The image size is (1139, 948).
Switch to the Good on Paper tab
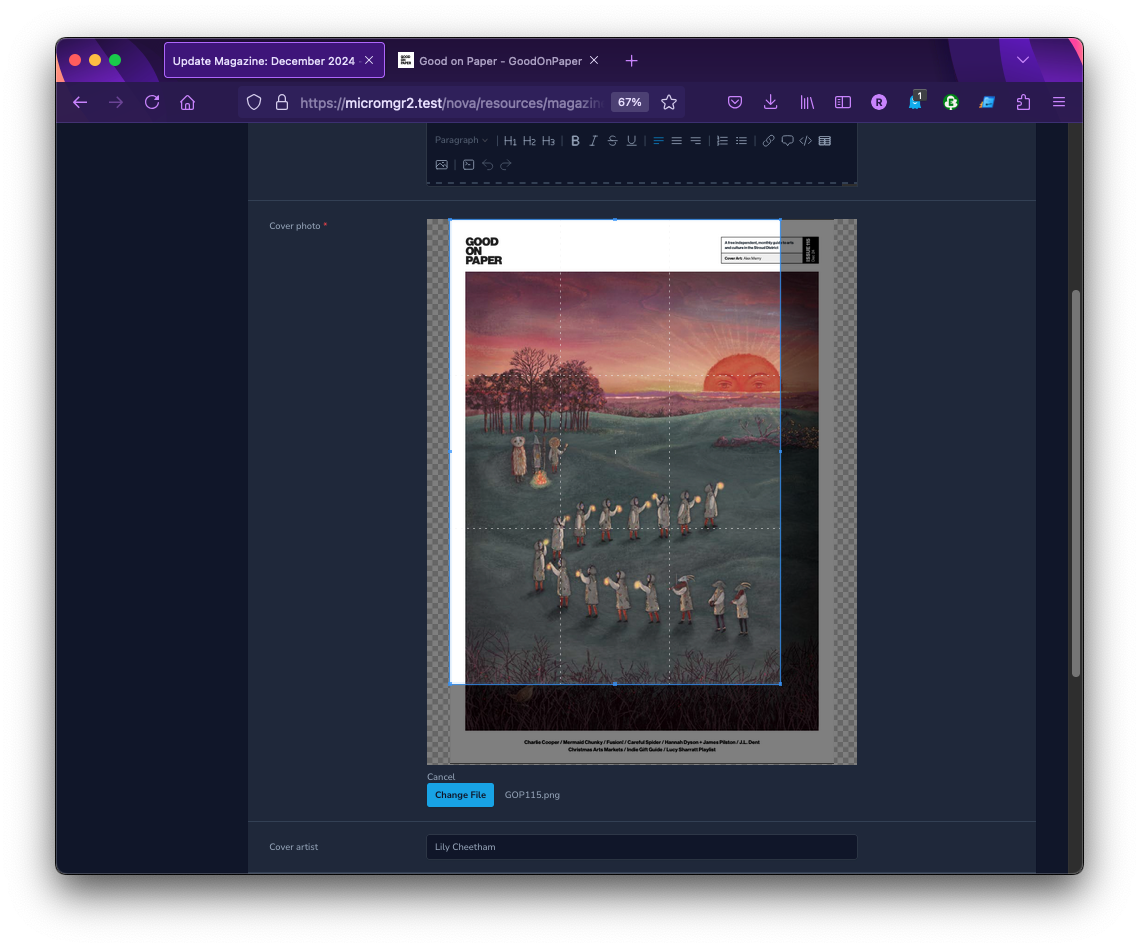pos(499,61)
